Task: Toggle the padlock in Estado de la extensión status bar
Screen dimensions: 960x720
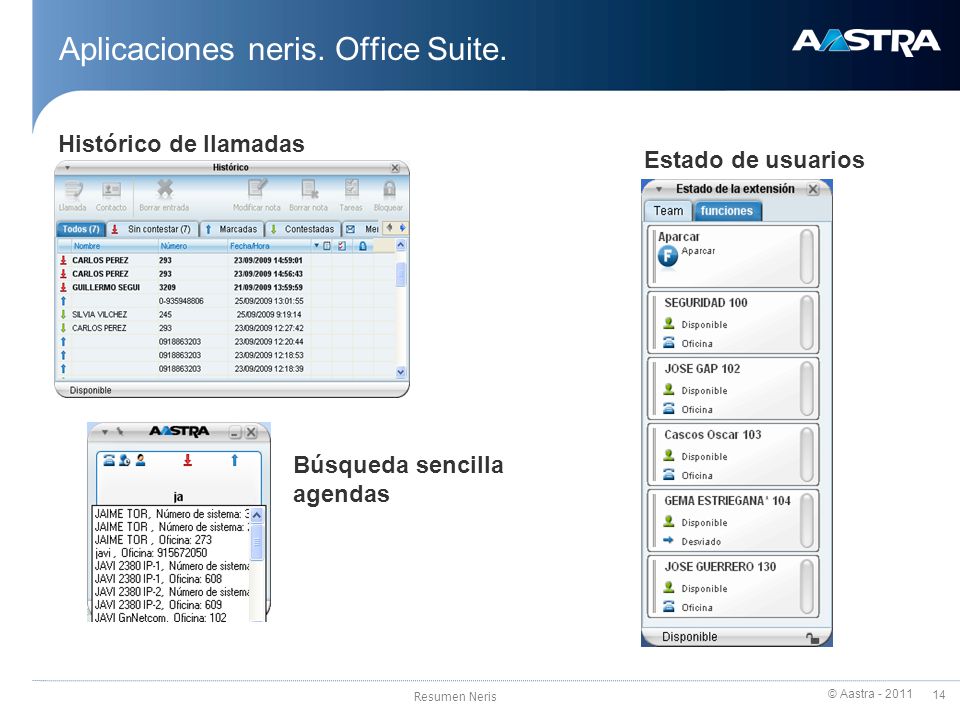Action: (x=812, y=638)
